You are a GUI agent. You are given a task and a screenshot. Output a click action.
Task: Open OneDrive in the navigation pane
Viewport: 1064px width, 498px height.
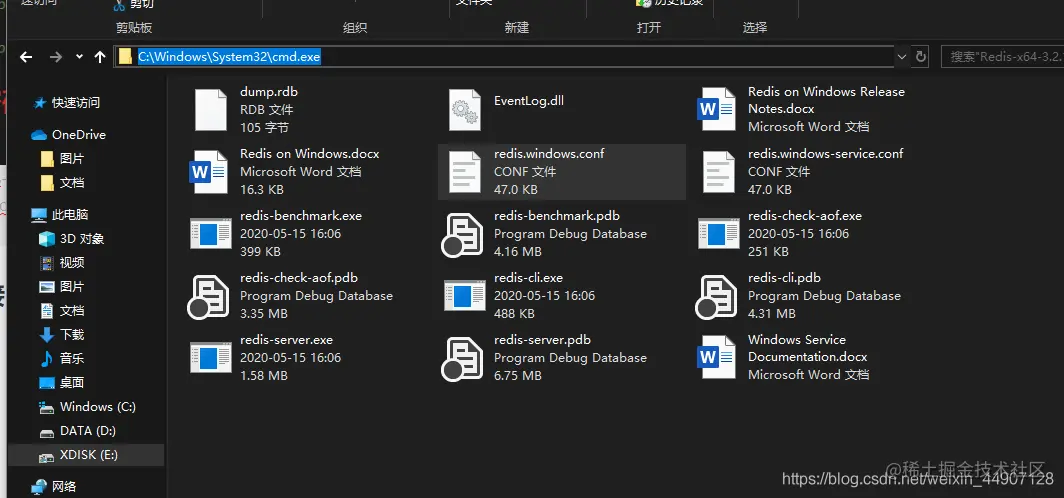point(69,134)
